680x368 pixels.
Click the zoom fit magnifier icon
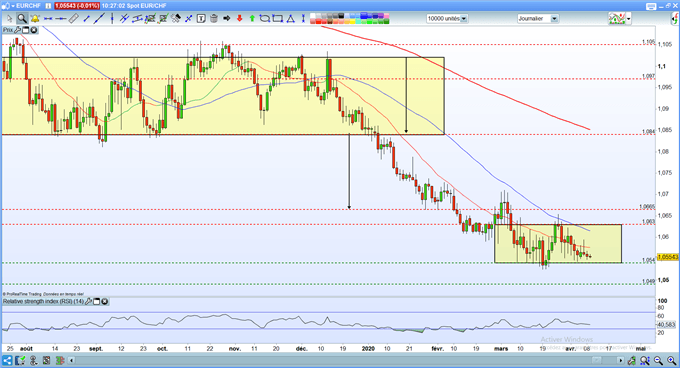tap(645, 360)
